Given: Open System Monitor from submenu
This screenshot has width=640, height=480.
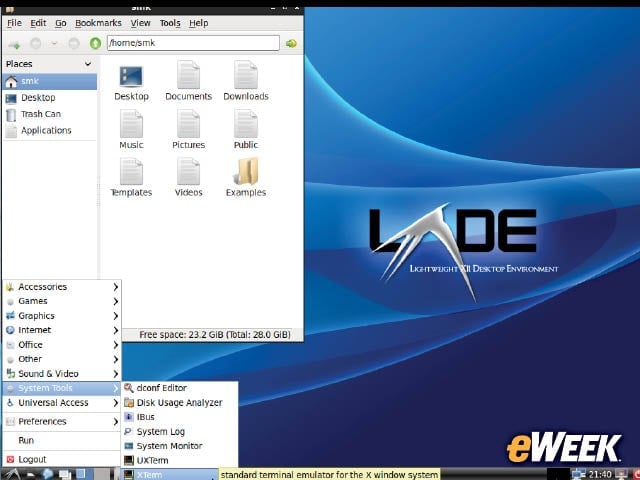Looking at the screenshot, I should coord(180,446).
